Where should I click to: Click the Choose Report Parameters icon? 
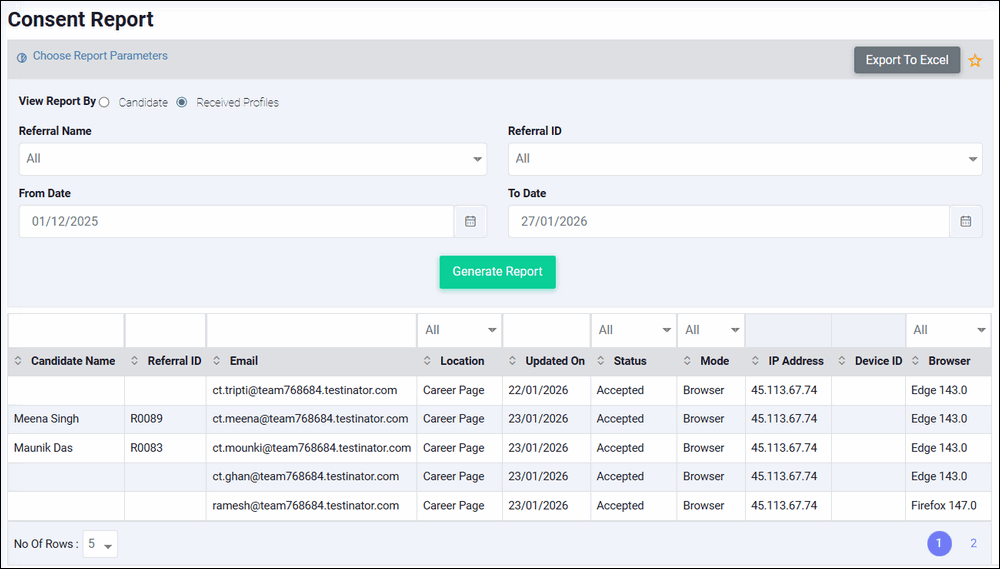22,57
